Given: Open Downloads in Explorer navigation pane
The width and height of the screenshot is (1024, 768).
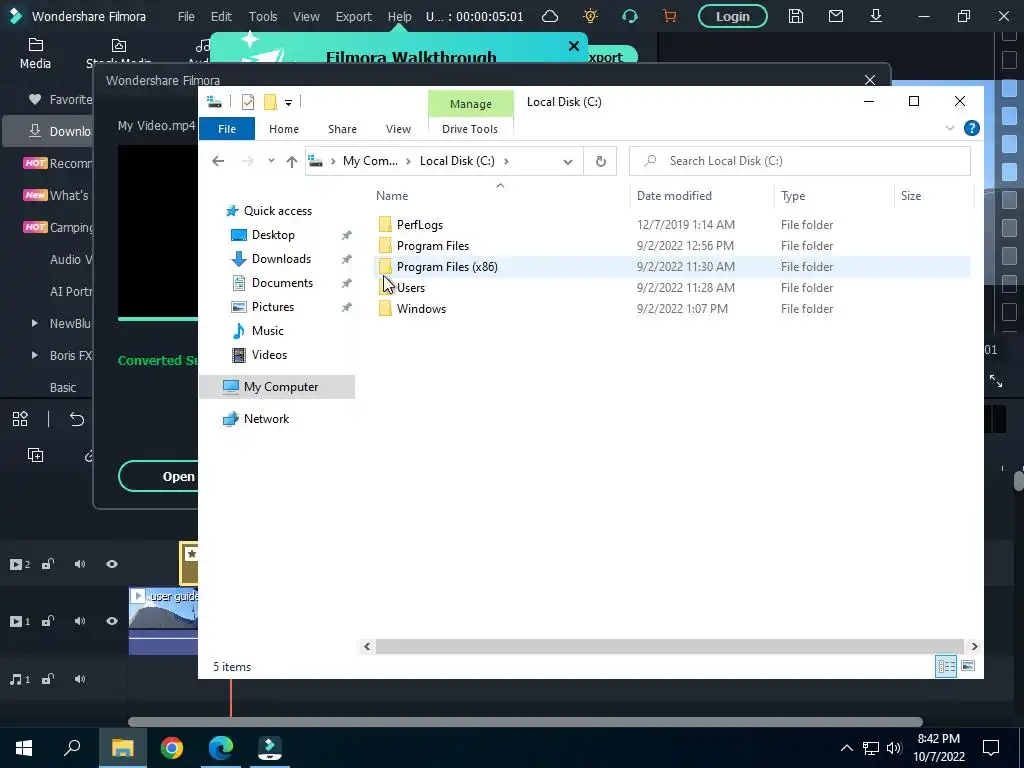Looking at the screenshot, I should coord(281,259).
